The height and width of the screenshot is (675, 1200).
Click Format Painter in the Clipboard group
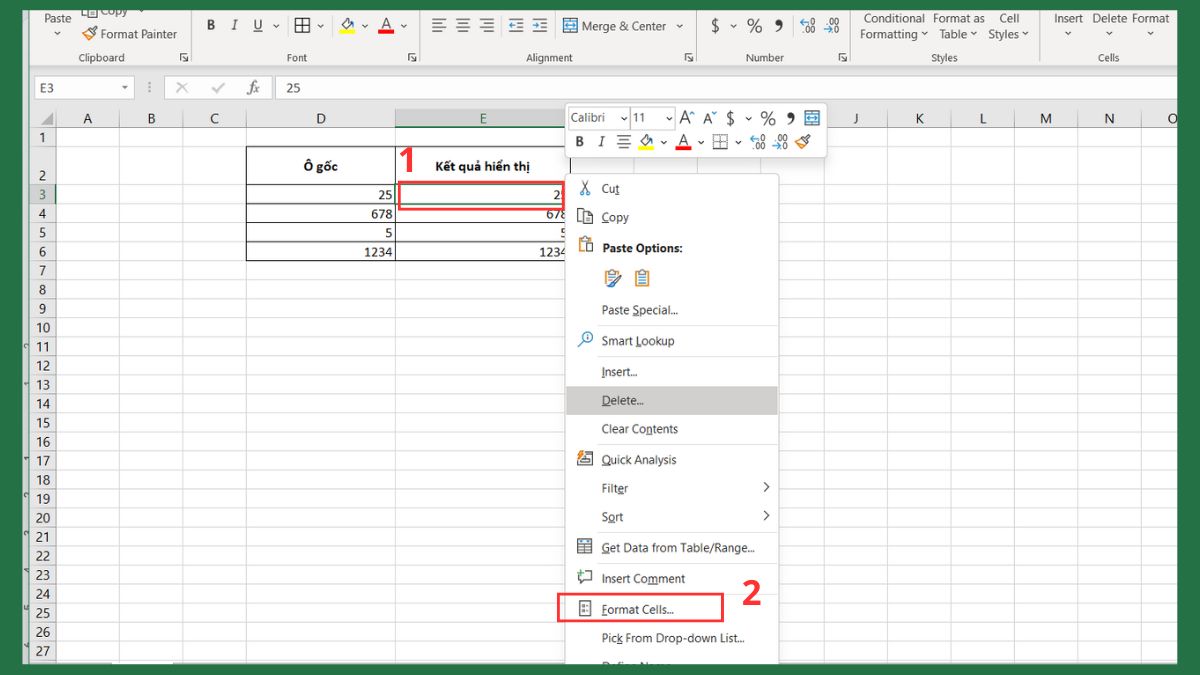coord(130,33)
